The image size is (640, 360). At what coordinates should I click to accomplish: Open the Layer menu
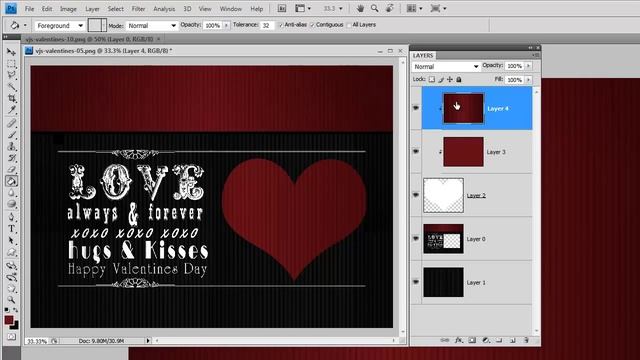pos(92,9)
